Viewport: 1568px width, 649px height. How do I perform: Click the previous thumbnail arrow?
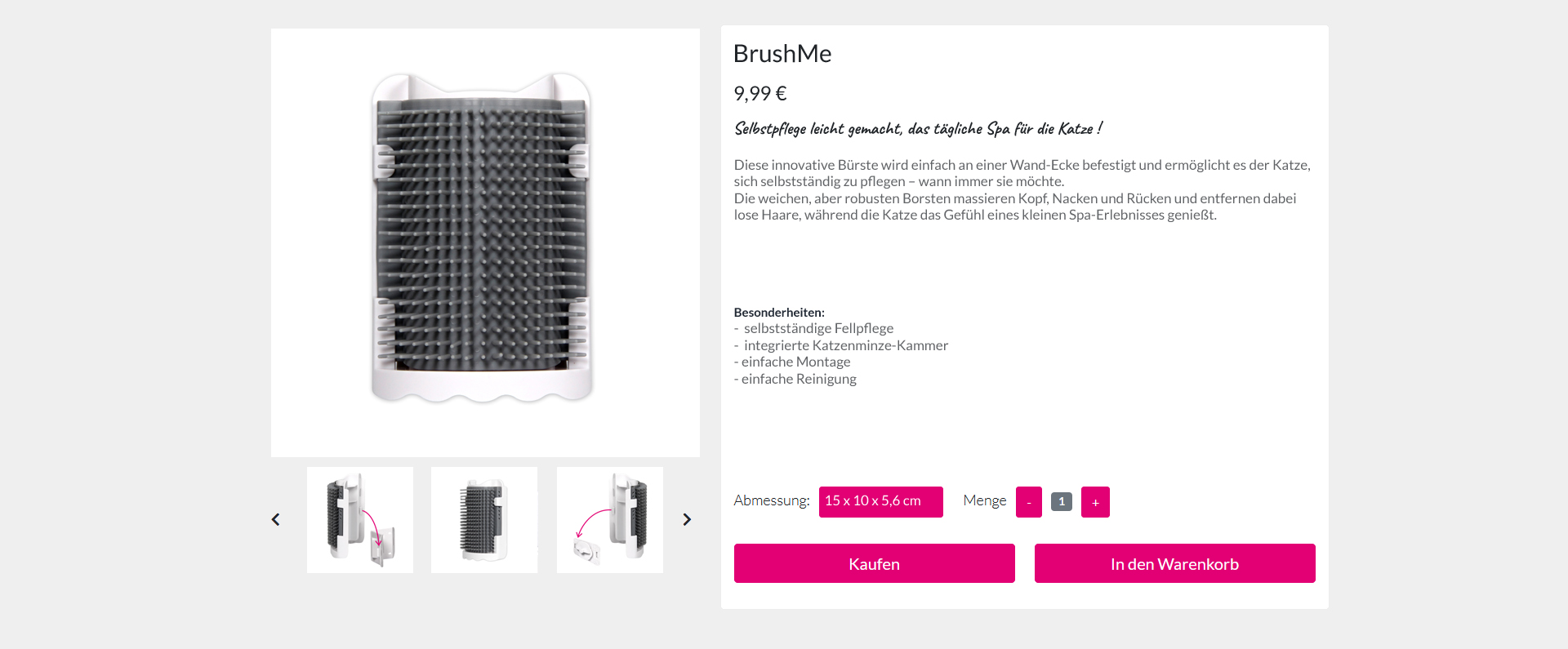(276, 520)
